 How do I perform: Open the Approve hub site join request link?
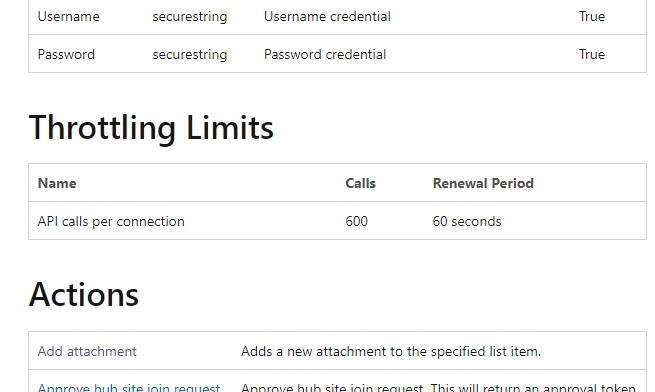click(x=129, y=387)
